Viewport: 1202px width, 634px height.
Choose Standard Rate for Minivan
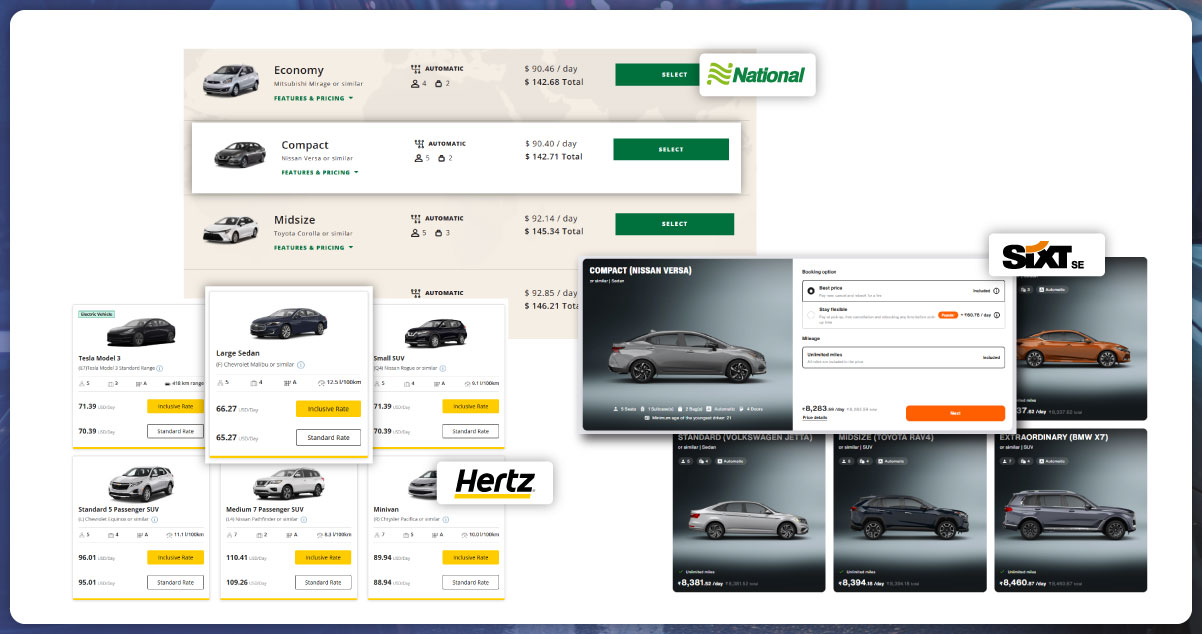click(470, 582)
